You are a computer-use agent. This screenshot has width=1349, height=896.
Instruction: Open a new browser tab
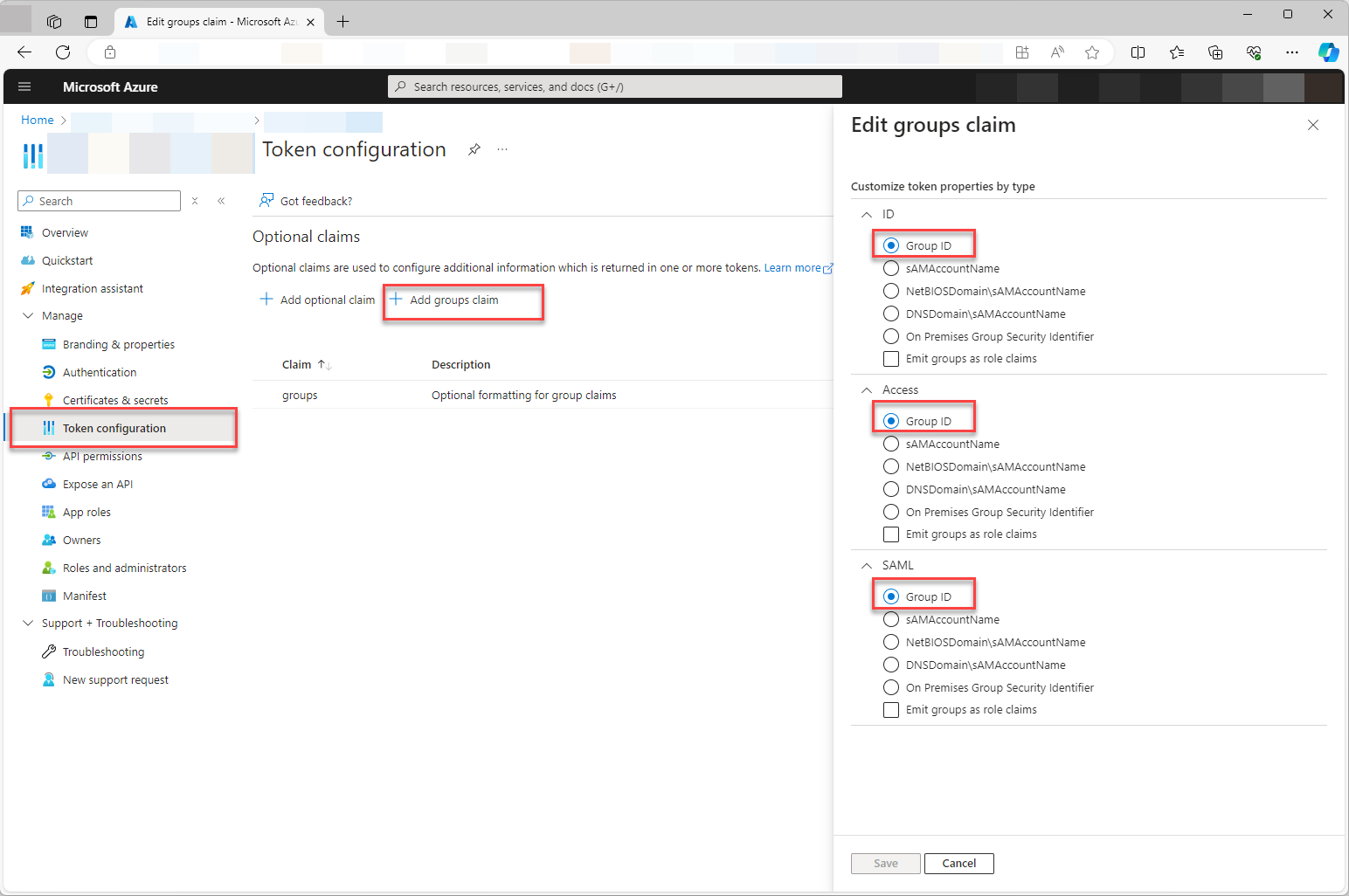(x=343, y=22)
